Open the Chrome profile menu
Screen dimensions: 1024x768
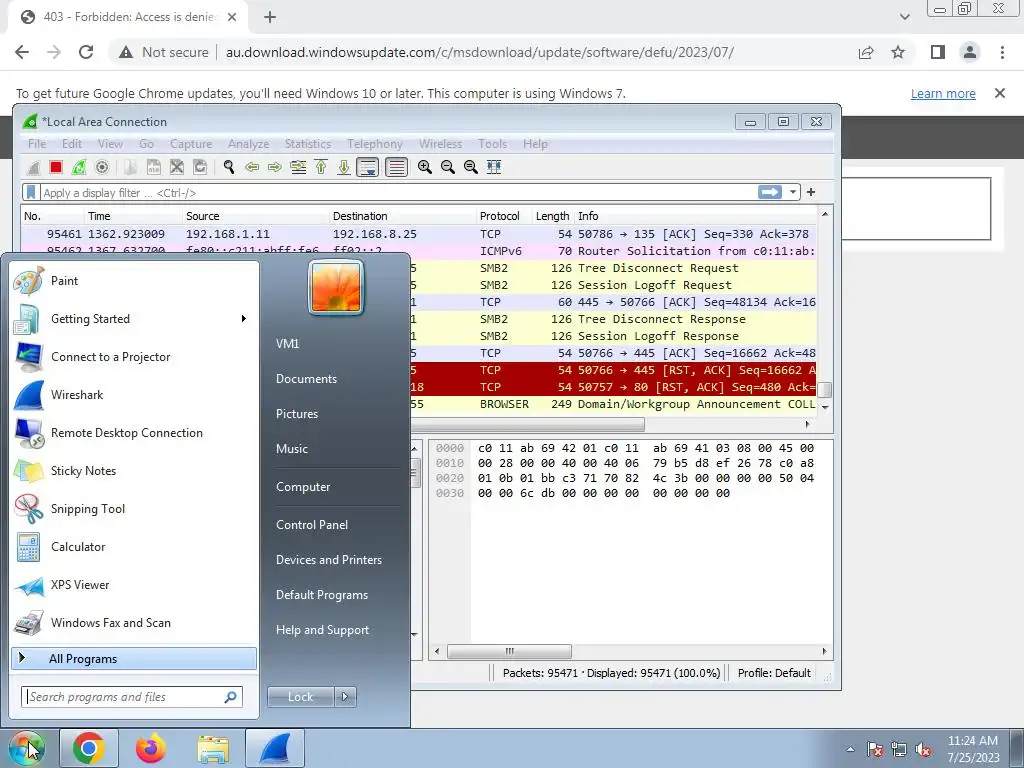click(970, 52)
